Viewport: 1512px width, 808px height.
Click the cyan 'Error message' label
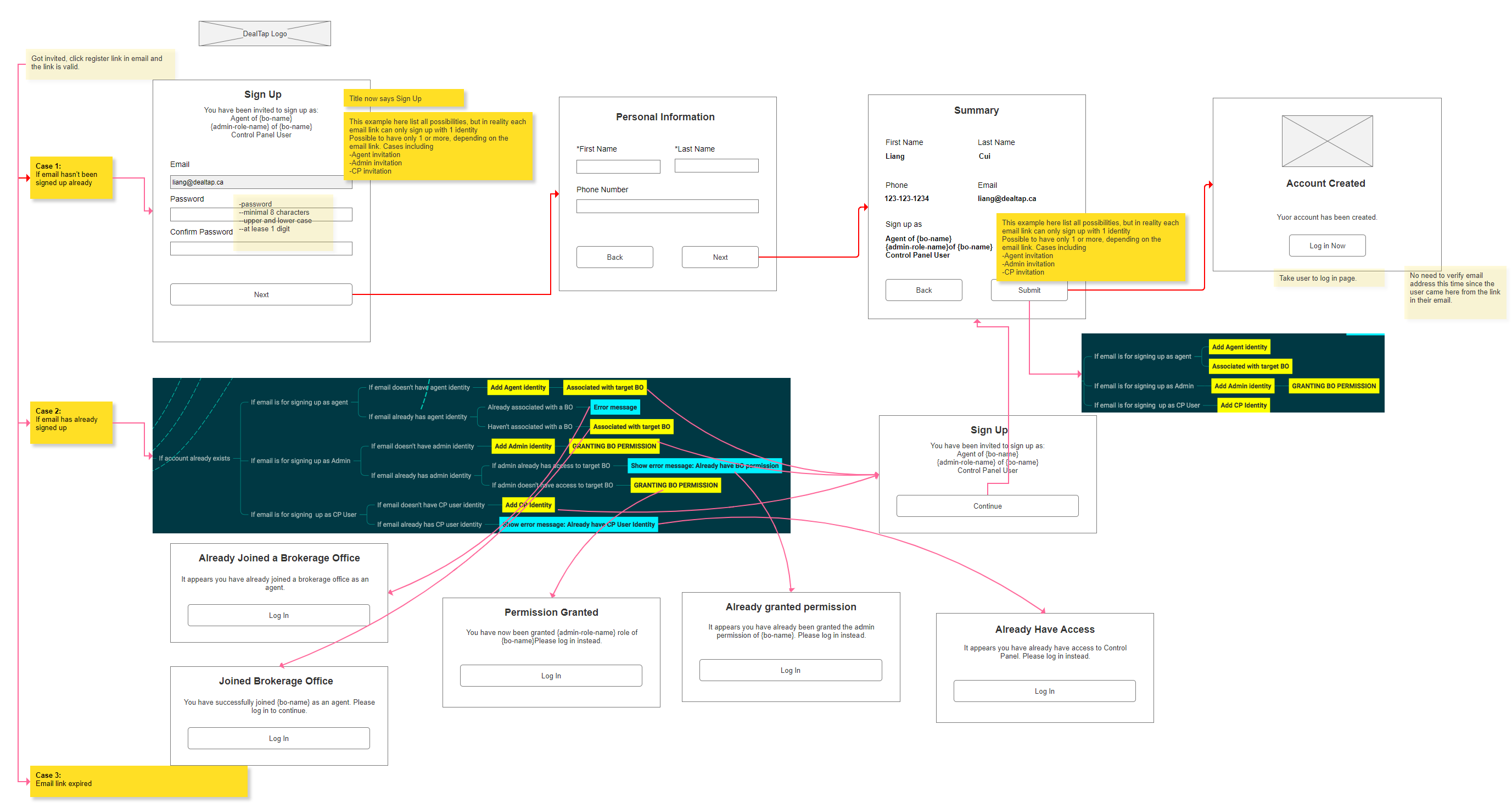(x=614, y=407)
